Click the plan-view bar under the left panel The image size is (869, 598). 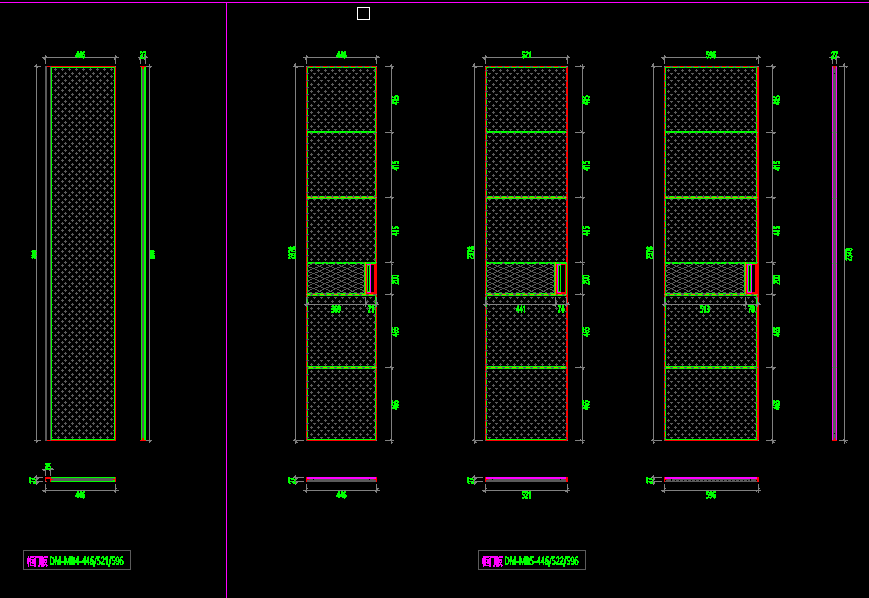coord(80,479)
